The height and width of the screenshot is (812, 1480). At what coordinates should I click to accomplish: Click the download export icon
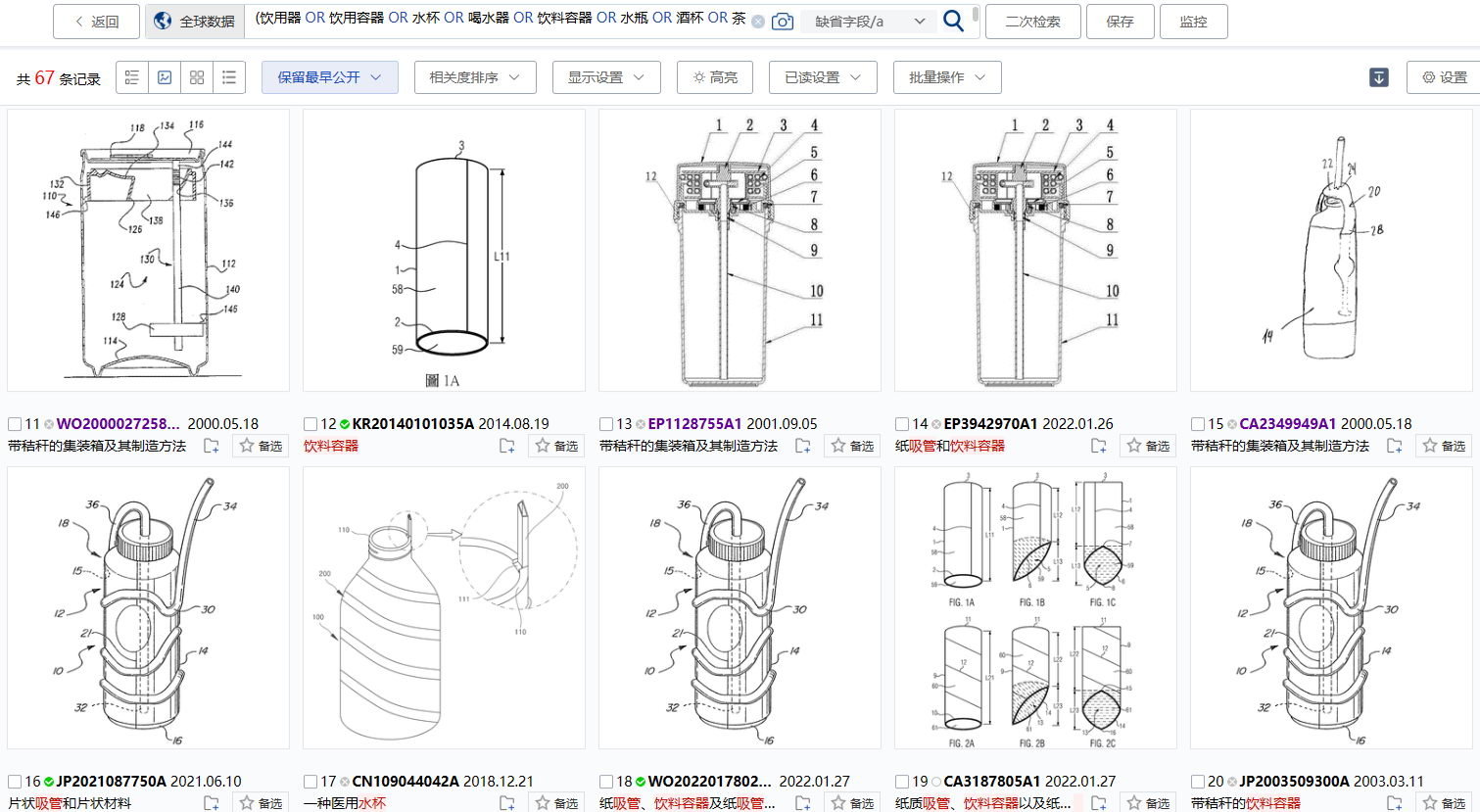(1378, 77)
